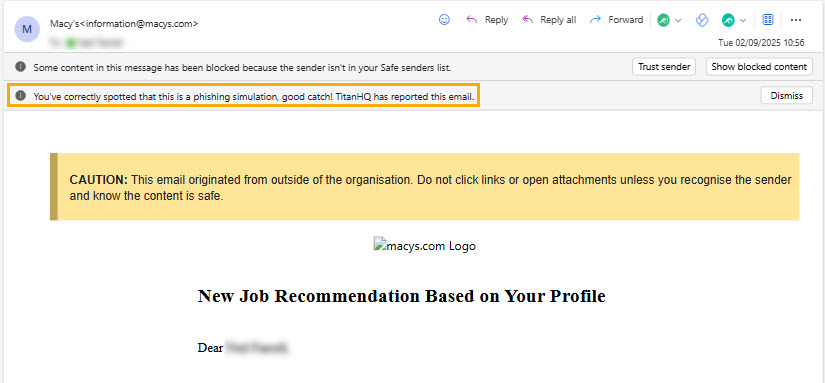The width and height of the screenshot is (825, 383).
Task: Click the Macy's sender name and address
Action: [x=124, y=24]
